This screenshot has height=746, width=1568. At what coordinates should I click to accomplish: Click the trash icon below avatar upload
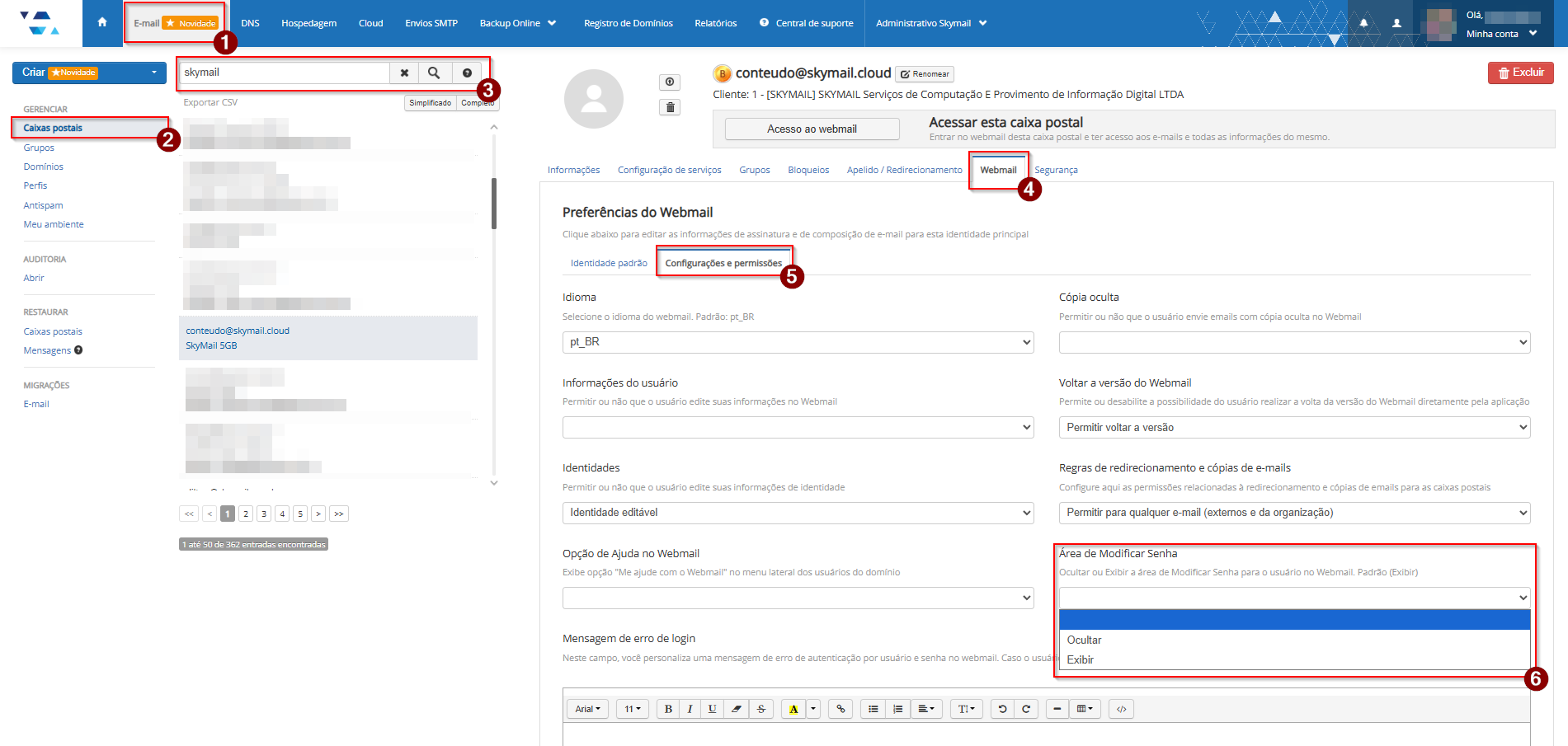coord(670,107)
